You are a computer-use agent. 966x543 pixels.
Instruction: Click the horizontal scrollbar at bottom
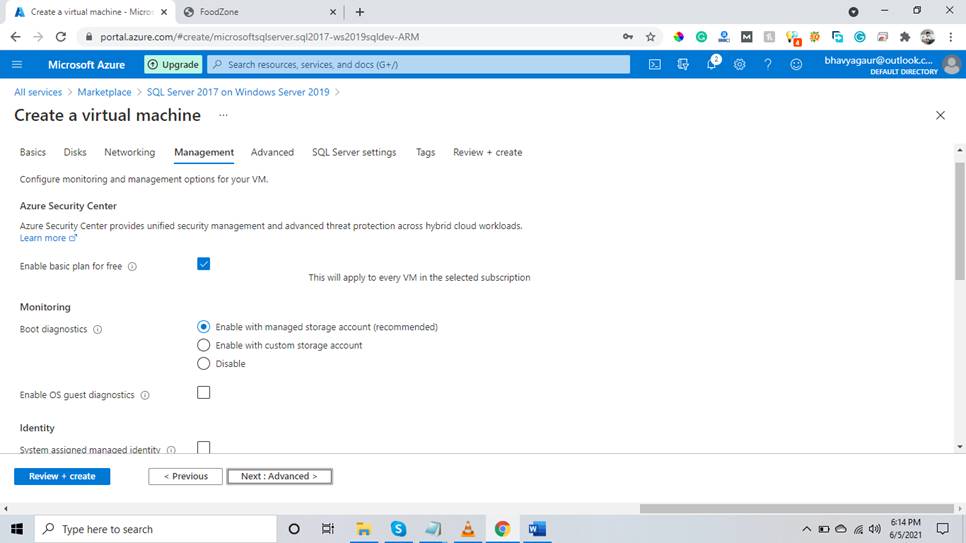click(x=796, y=508)
